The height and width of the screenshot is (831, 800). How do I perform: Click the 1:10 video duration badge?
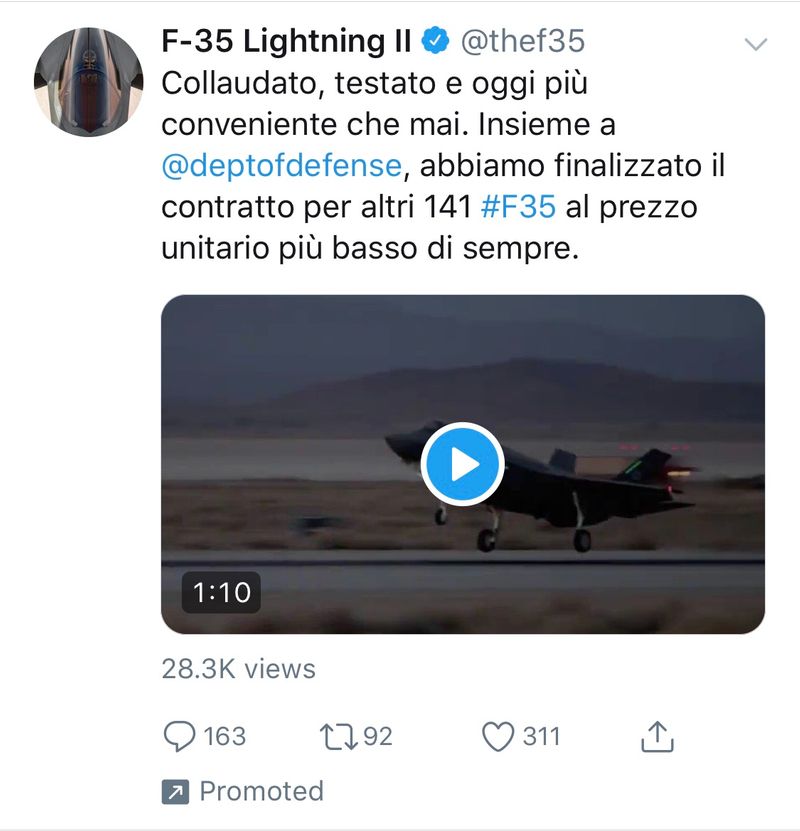click(x=221, y=593)
